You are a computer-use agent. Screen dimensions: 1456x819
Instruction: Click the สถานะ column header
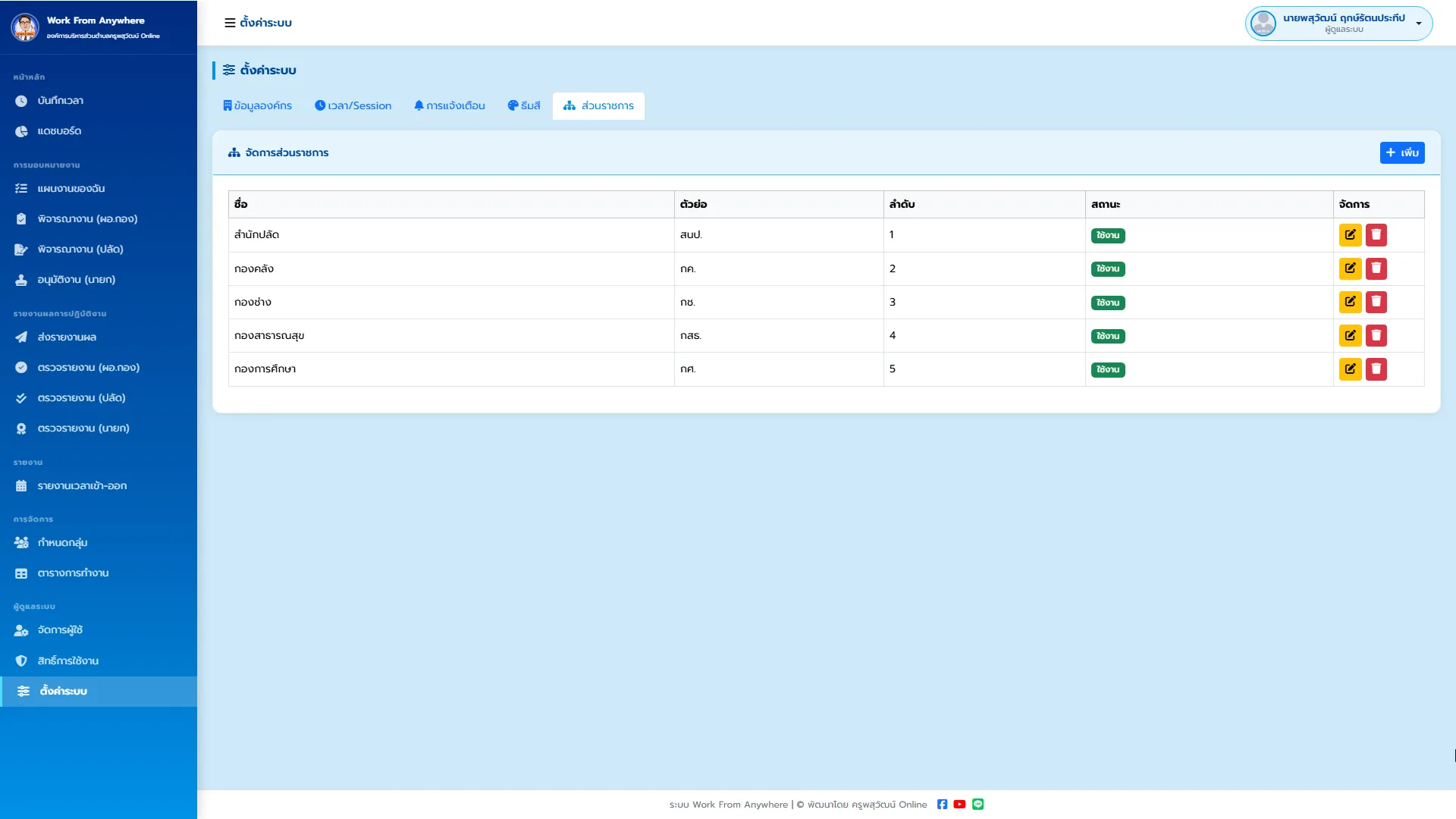tap(1209, 205)
